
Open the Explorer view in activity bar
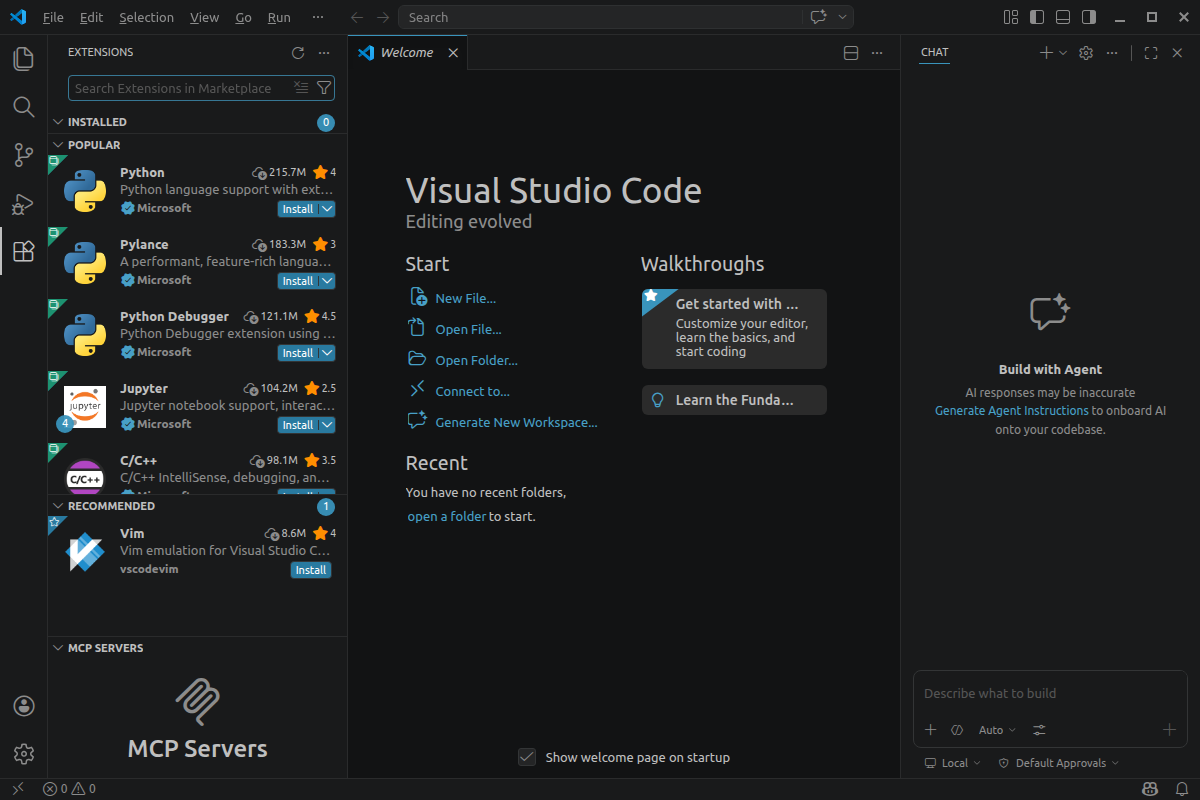click(23, 59)
